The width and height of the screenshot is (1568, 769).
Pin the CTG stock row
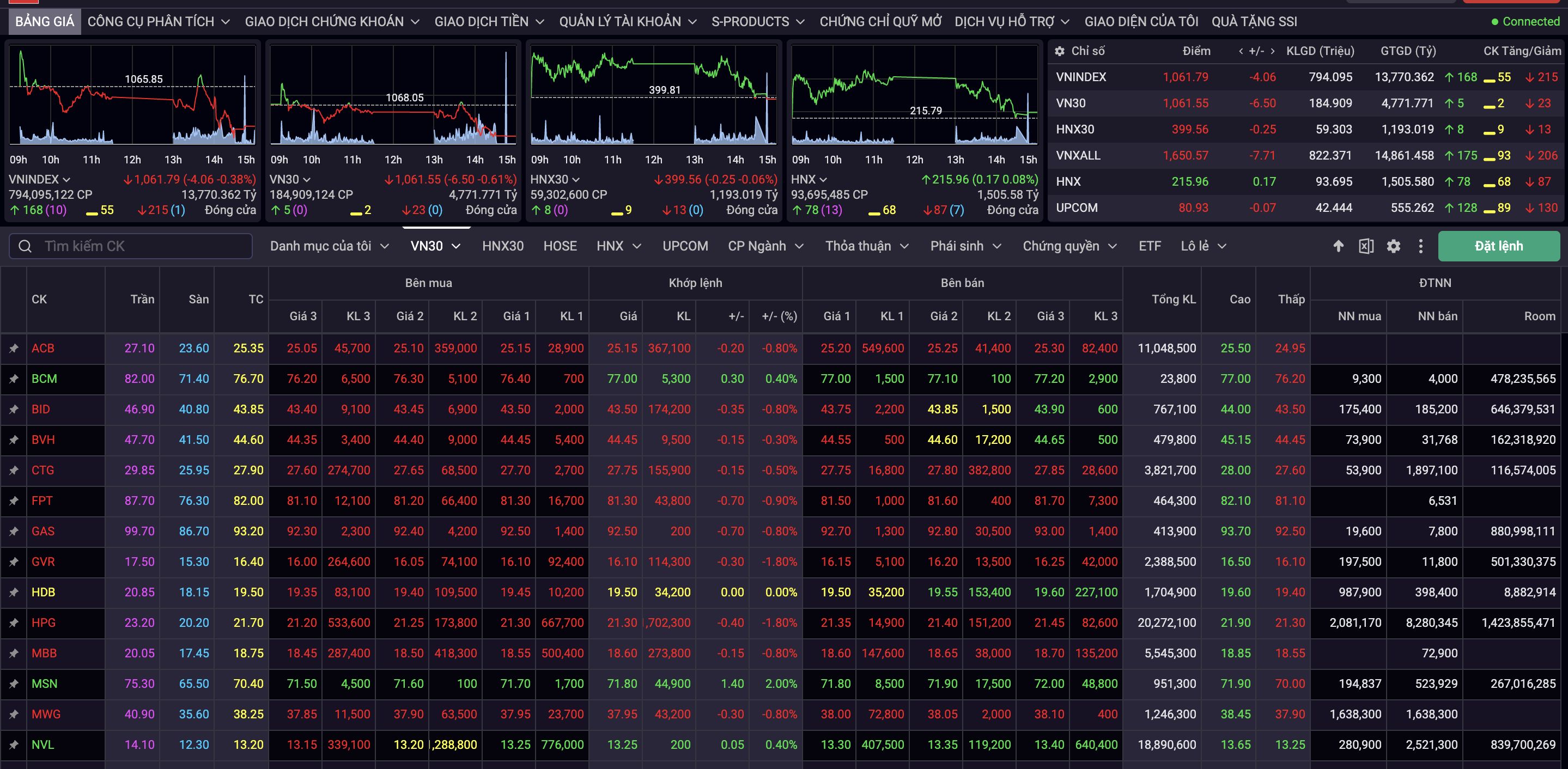(14, 469)
